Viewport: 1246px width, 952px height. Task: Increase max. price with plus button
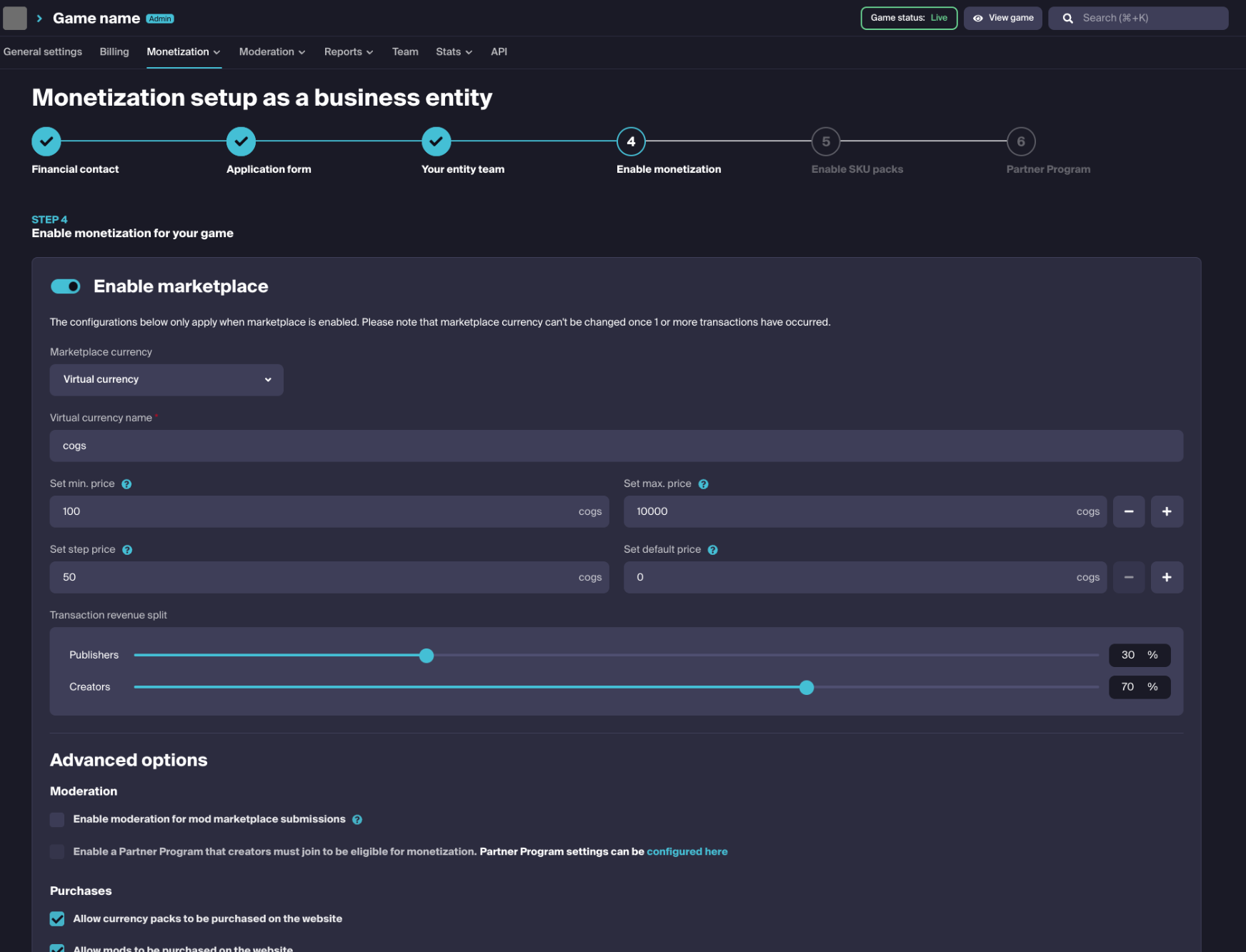(x=1167, y=511)
